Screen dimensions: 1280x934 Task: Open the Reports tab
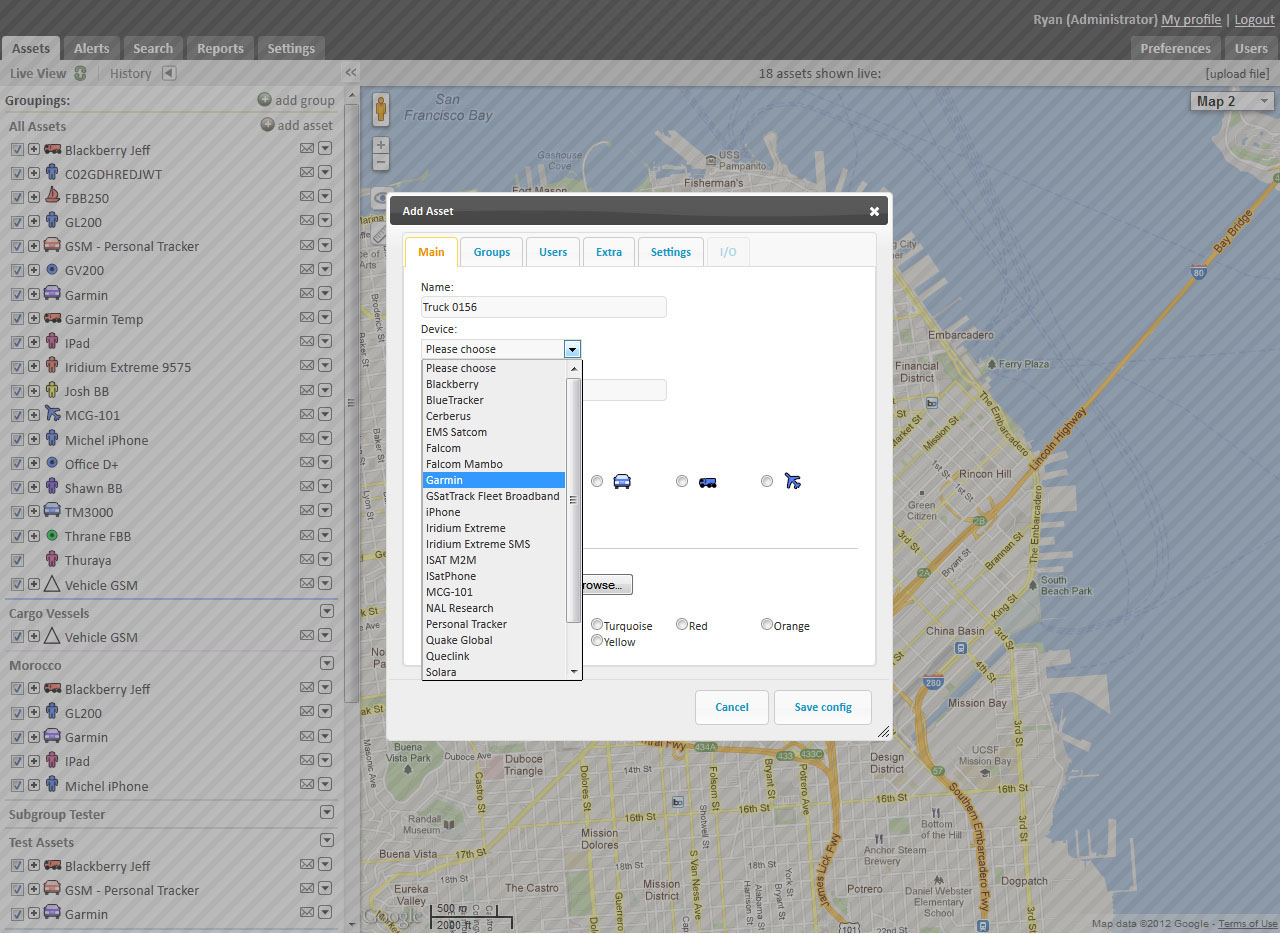pyautogui.click(x=220, y=48)
